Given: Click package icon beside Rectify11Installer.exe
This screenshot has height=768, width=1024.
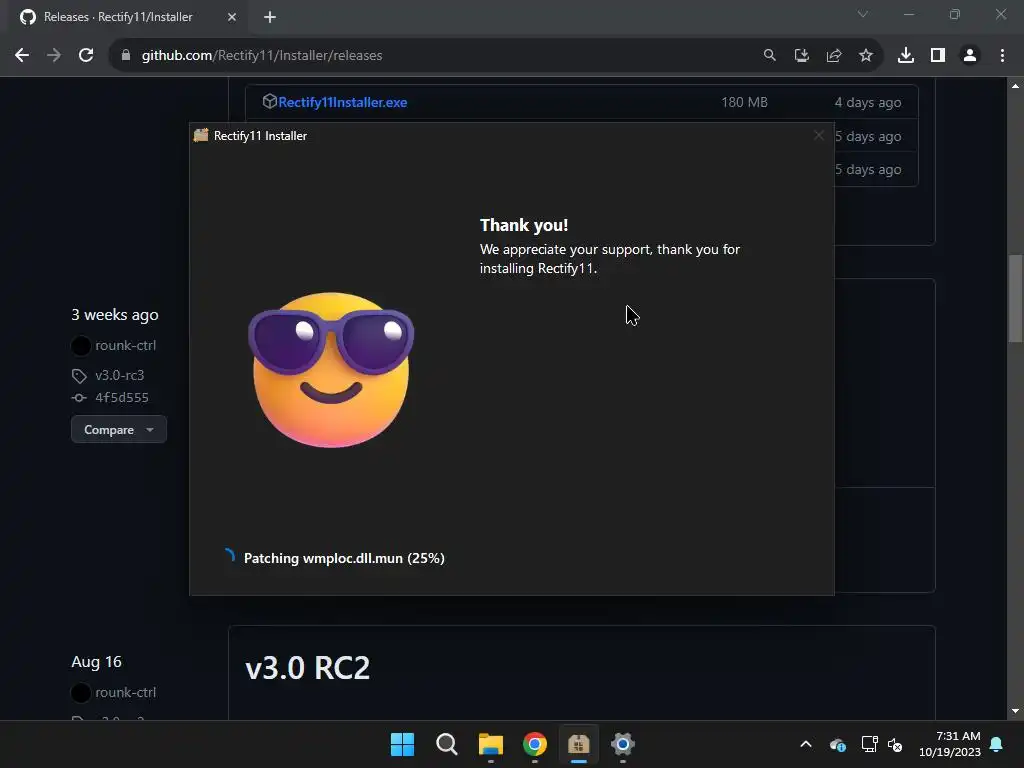Looking at the screenshot, I should click(x=269, y=101).
